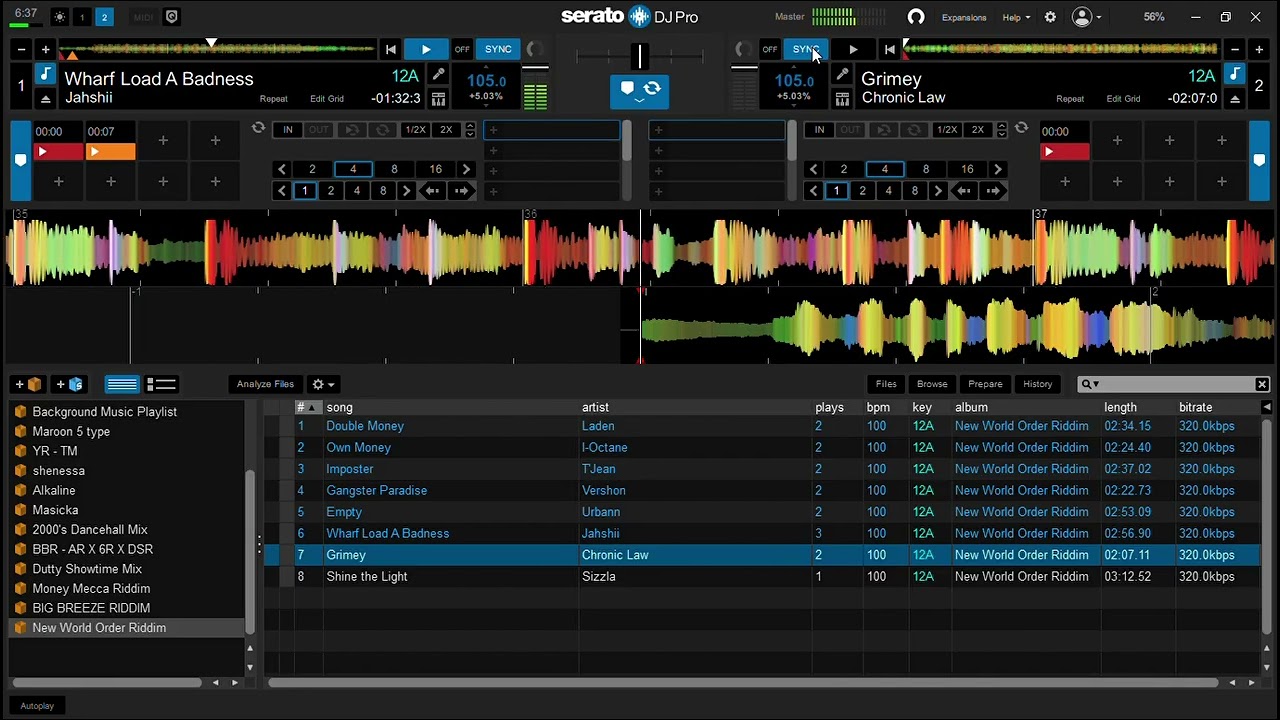
Task: Shift deck 2 beat jump sizes left
Action: (x=813, y=190)
